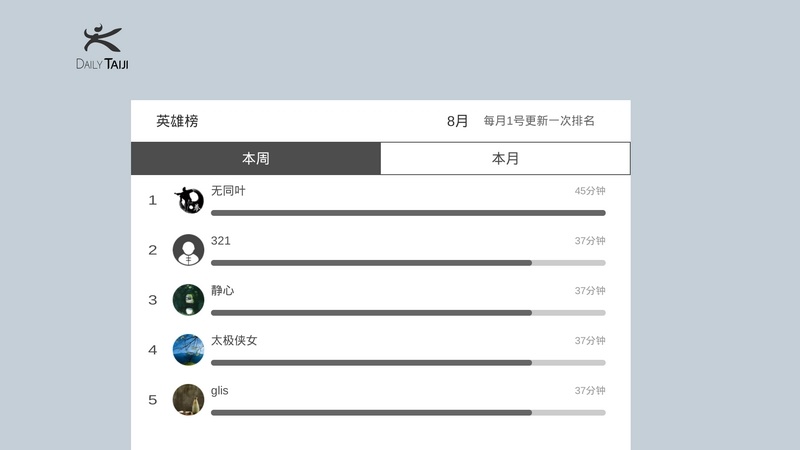Click the username 无同叶
The width and height of the screenshot is (800, 450).
pos(228,190)
